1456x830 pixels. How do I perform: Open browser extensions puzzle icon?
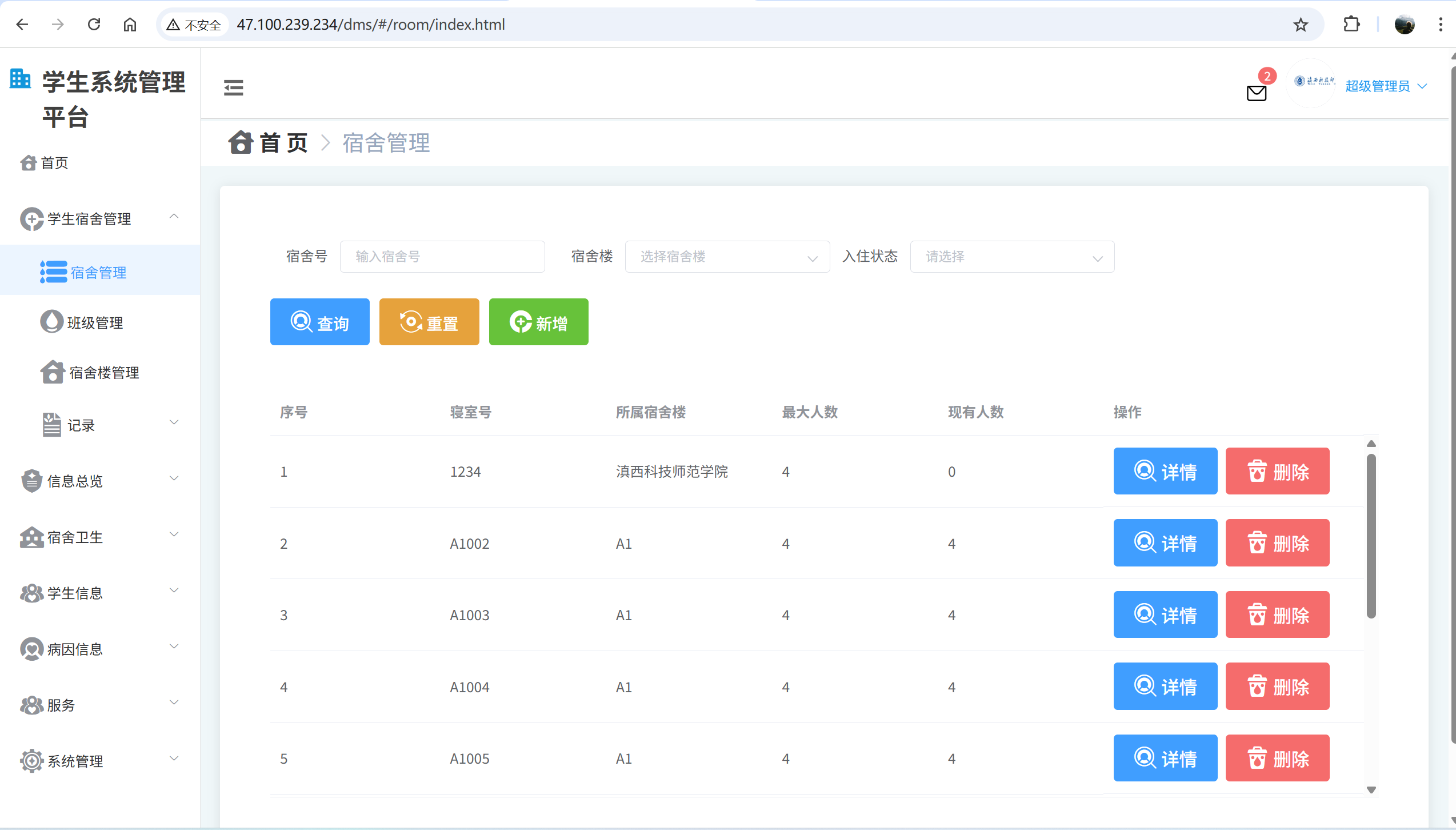point(1351,25)
